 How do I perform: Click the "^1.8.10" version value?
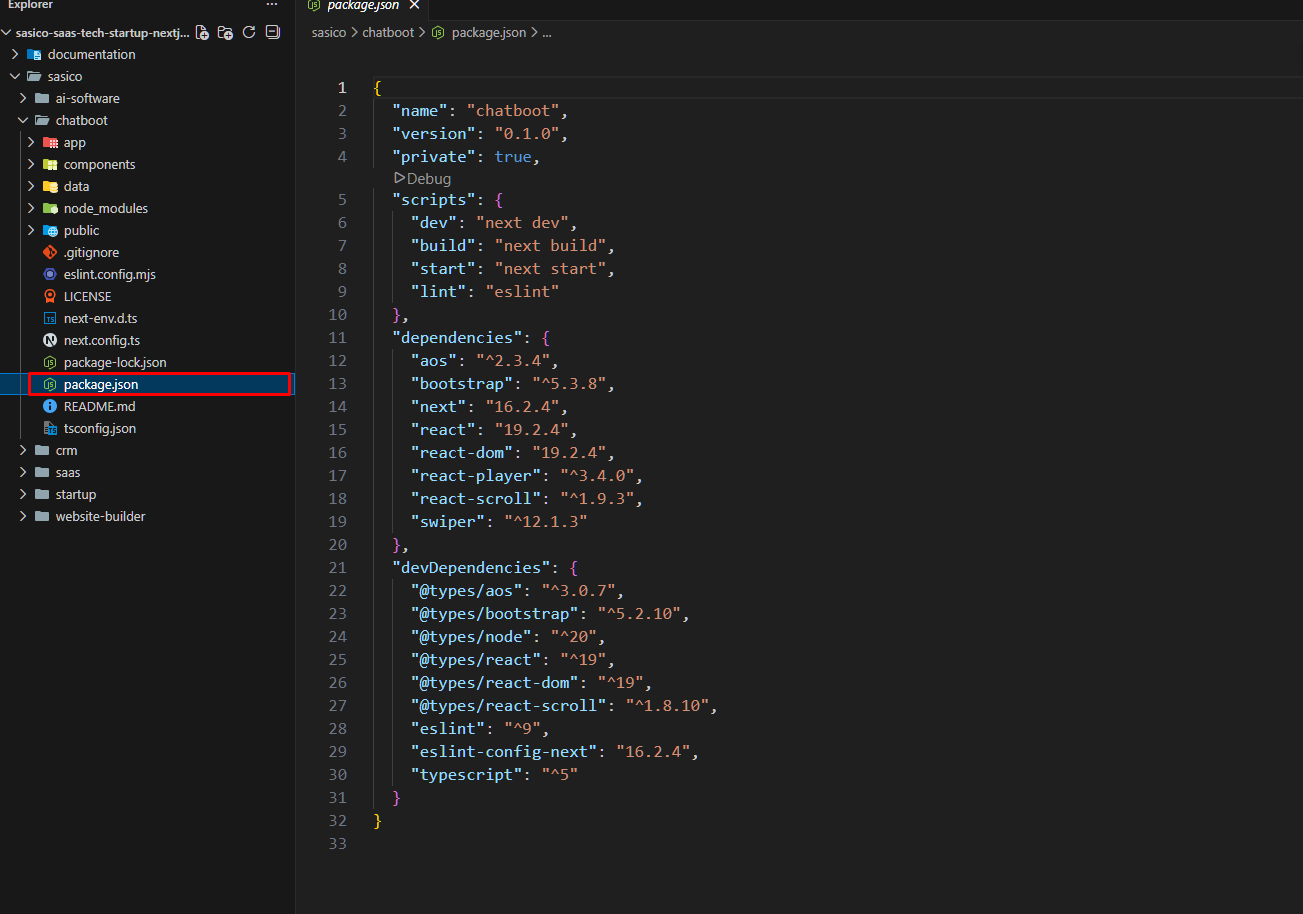[667, 706]
